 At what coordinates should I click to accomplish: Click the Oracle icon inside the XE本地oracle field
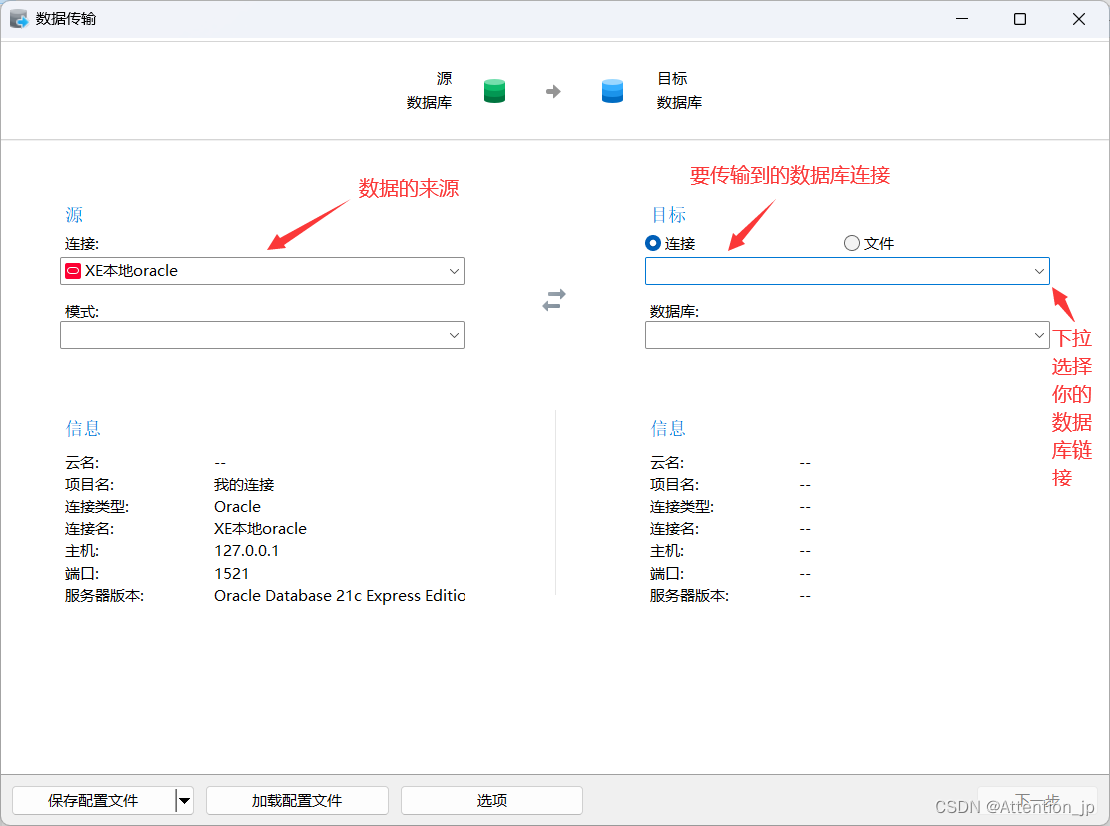point(74,270)
